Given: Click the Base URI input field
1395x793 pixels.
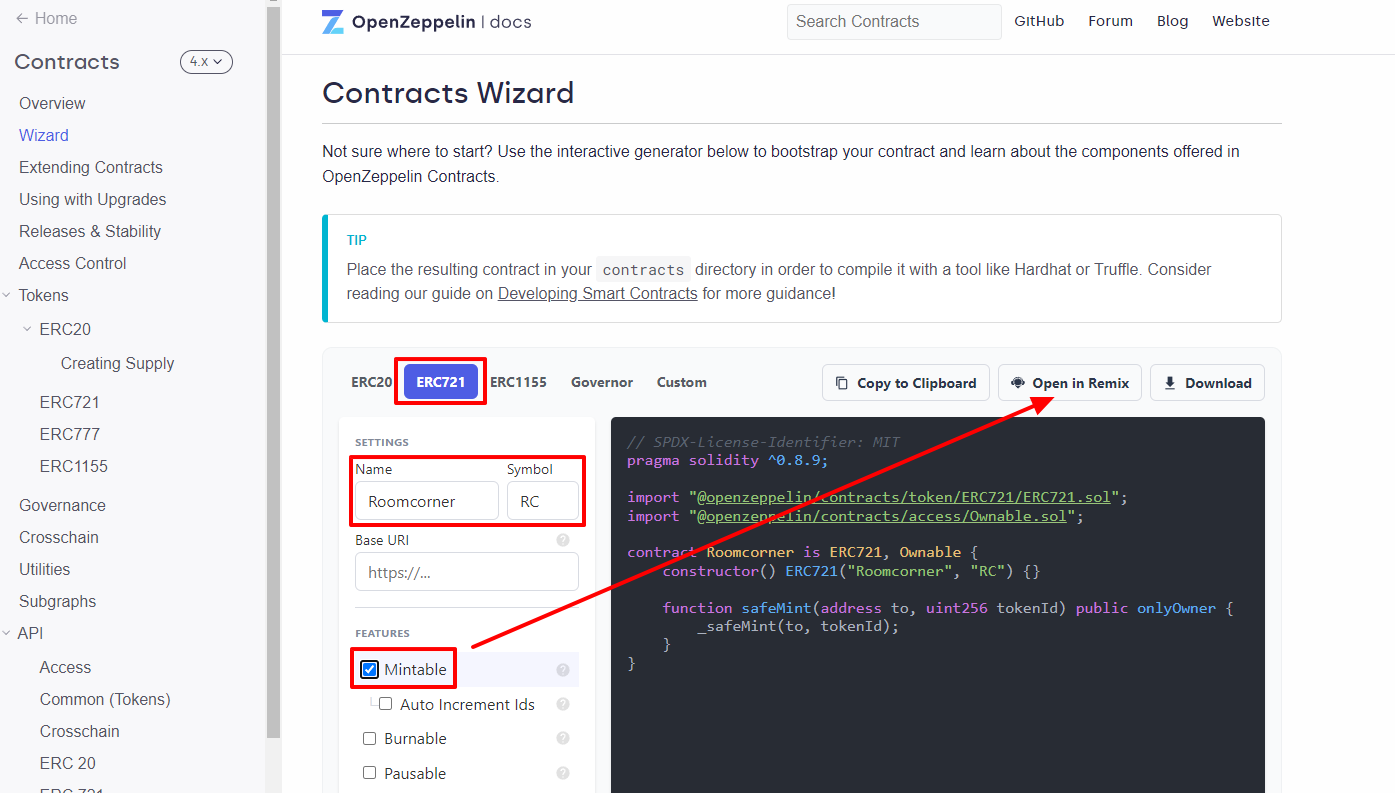Looking at the screenshot, I should coord(467,572).
